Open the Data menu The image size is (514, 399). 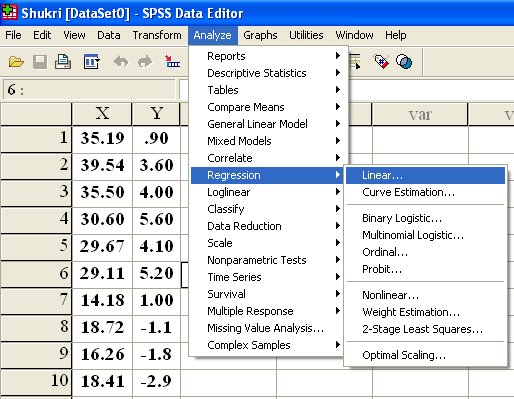[109, 35]
